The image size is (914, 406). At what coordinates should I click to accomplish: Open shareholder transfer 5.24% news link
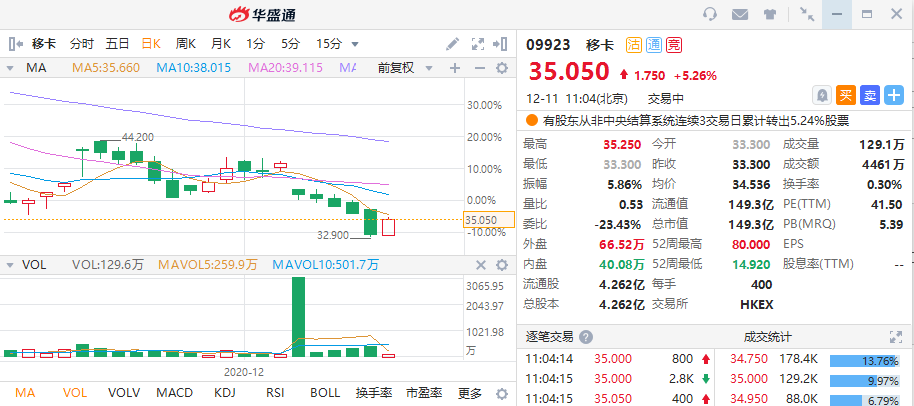click(x=695, y=121)
